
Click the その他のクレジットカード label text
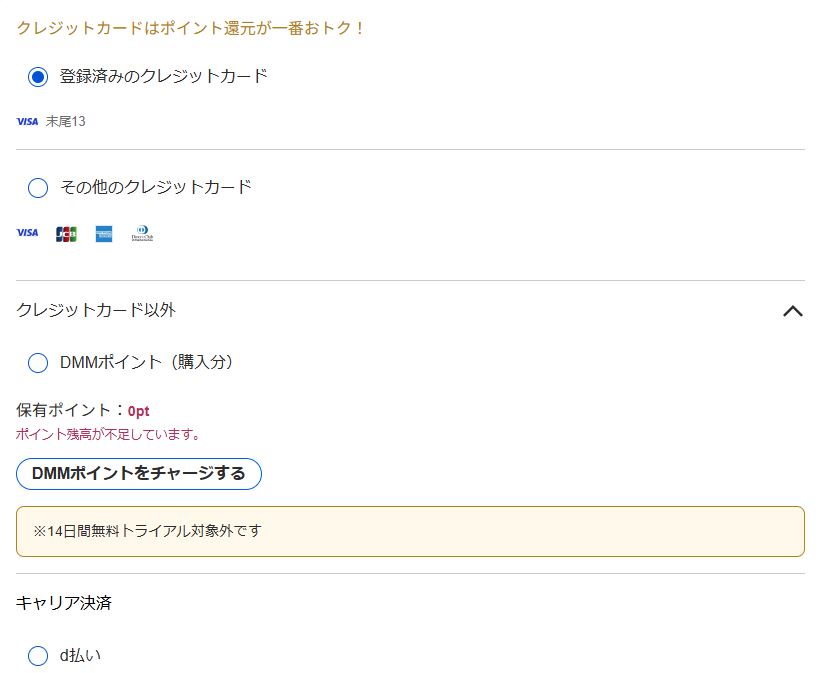(155, 187)
